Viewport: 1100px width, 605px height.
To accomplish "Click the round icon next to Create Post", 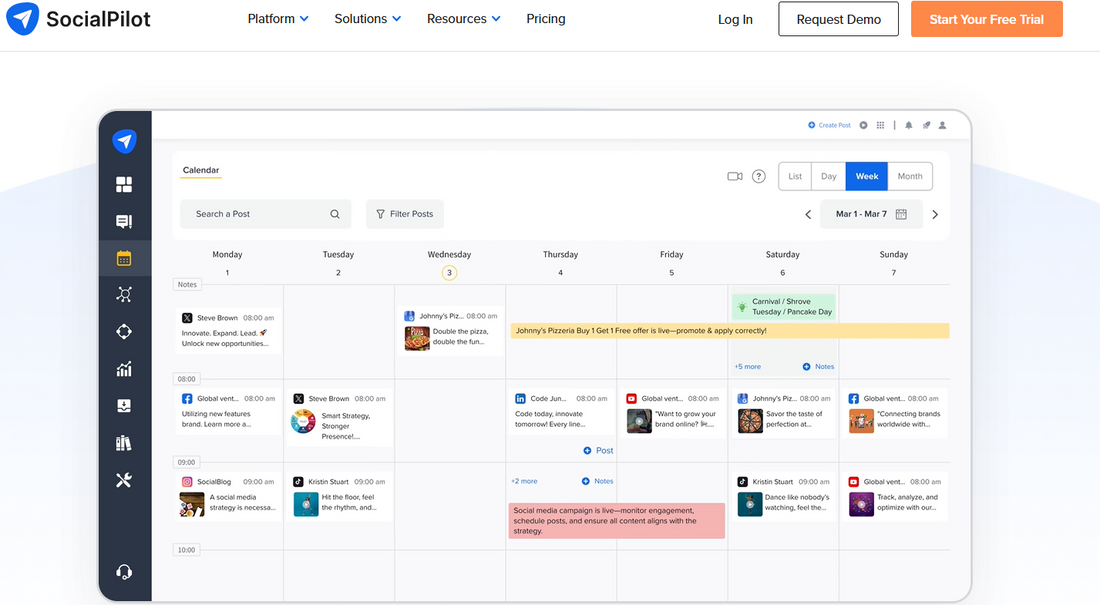I will [x=864, y=125].
